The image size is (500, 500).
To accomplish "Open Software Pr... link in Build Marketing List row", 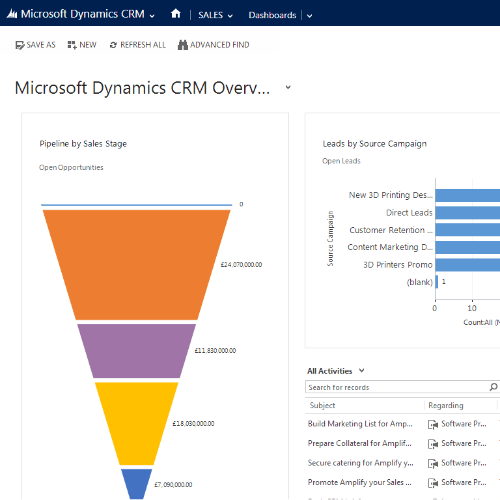I will point(464,424).
